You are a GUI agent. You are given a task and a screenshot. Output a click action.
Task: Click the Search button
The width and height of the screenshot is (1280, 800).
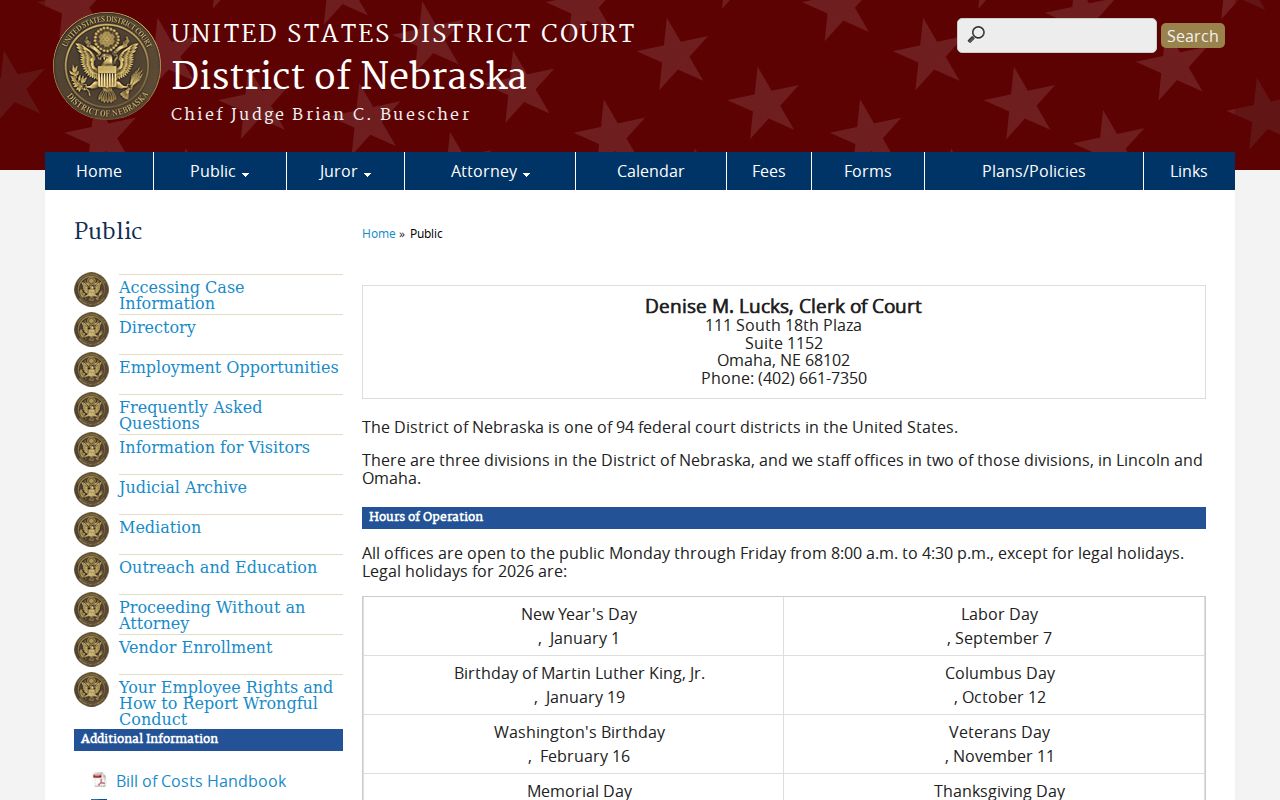1193,36
